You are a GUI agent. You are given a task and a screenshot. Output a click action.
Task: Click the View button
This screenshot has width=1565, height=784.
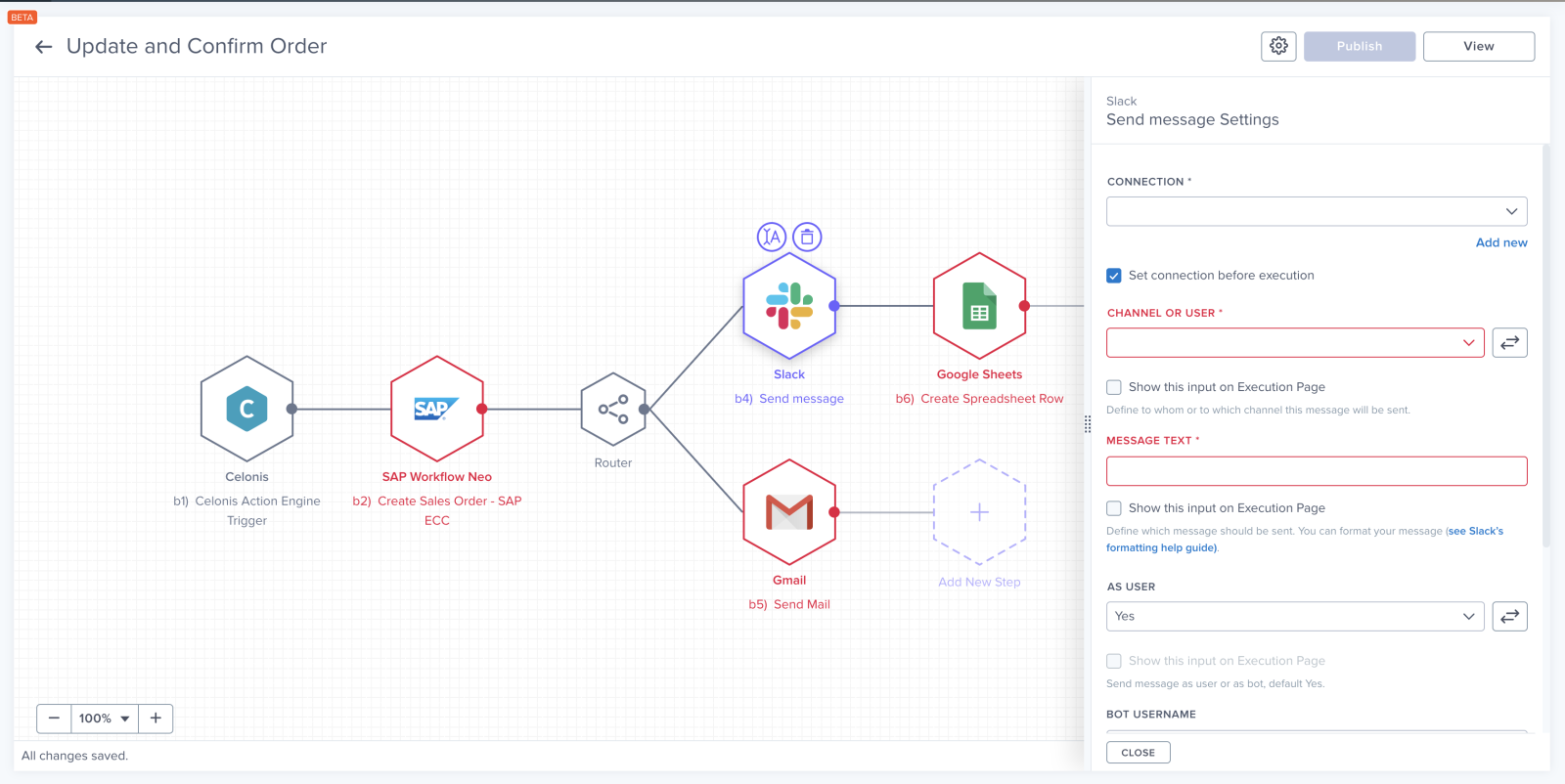tap(1479, 46)
